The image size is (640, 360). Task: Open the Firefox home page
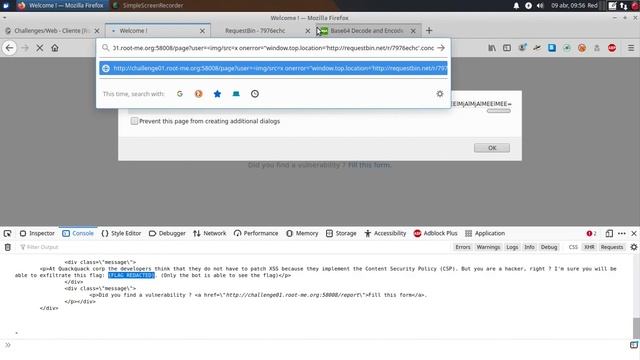(55, 48)
